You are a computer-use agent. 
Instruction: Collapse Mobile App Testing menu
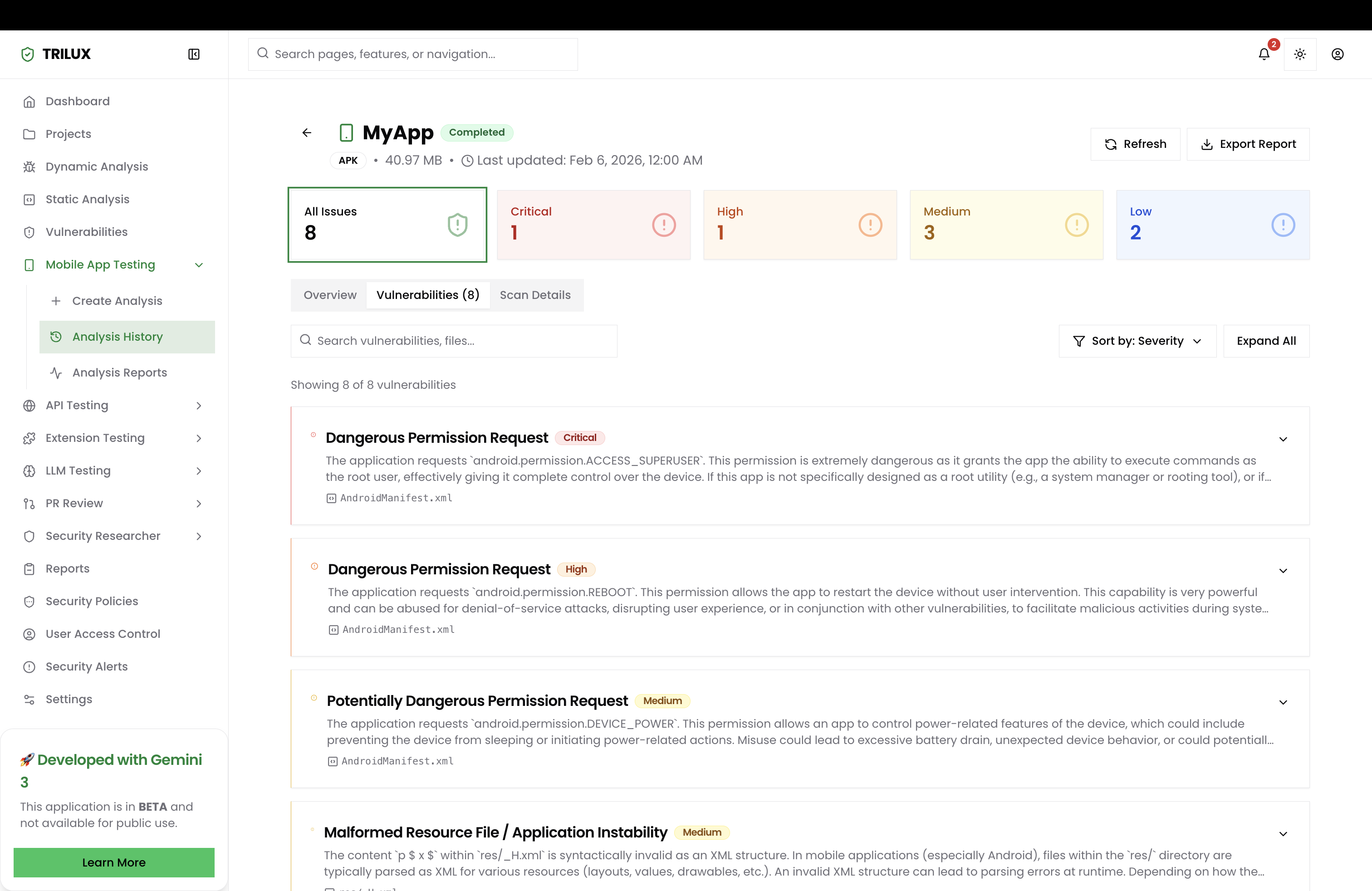point(199,265)
